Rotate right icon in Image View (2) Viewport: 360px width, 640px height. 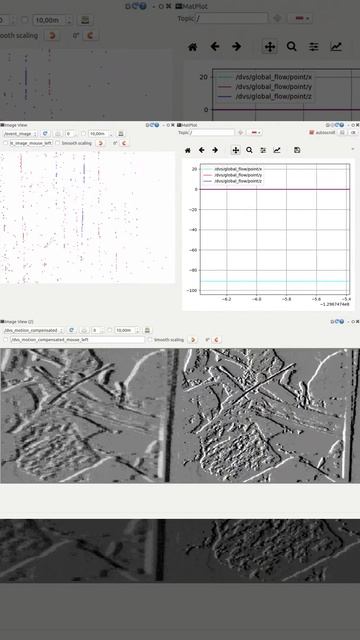[x=217, y=340]
